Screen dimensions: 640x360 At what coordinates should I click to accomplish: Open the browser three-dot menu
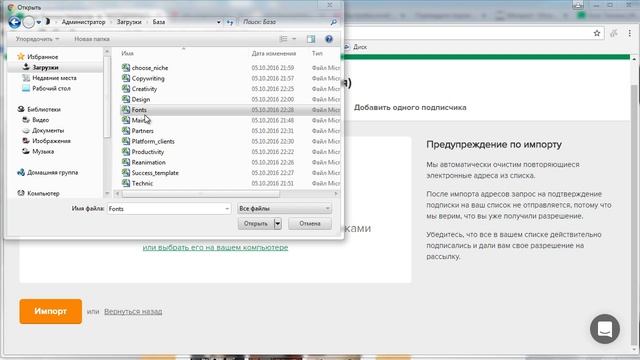(630, 33)
